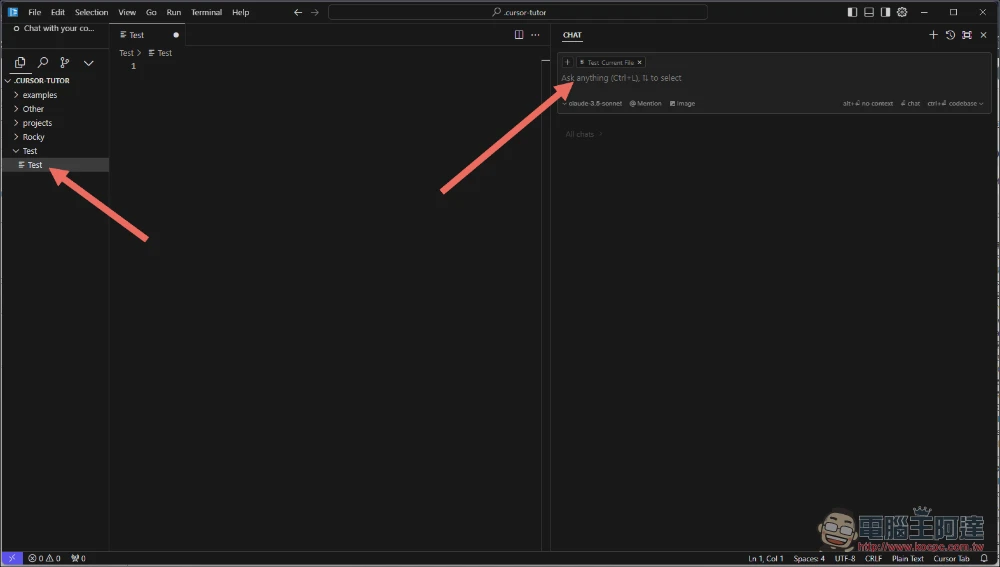Go forward with the right arrow

coord(314,12)
